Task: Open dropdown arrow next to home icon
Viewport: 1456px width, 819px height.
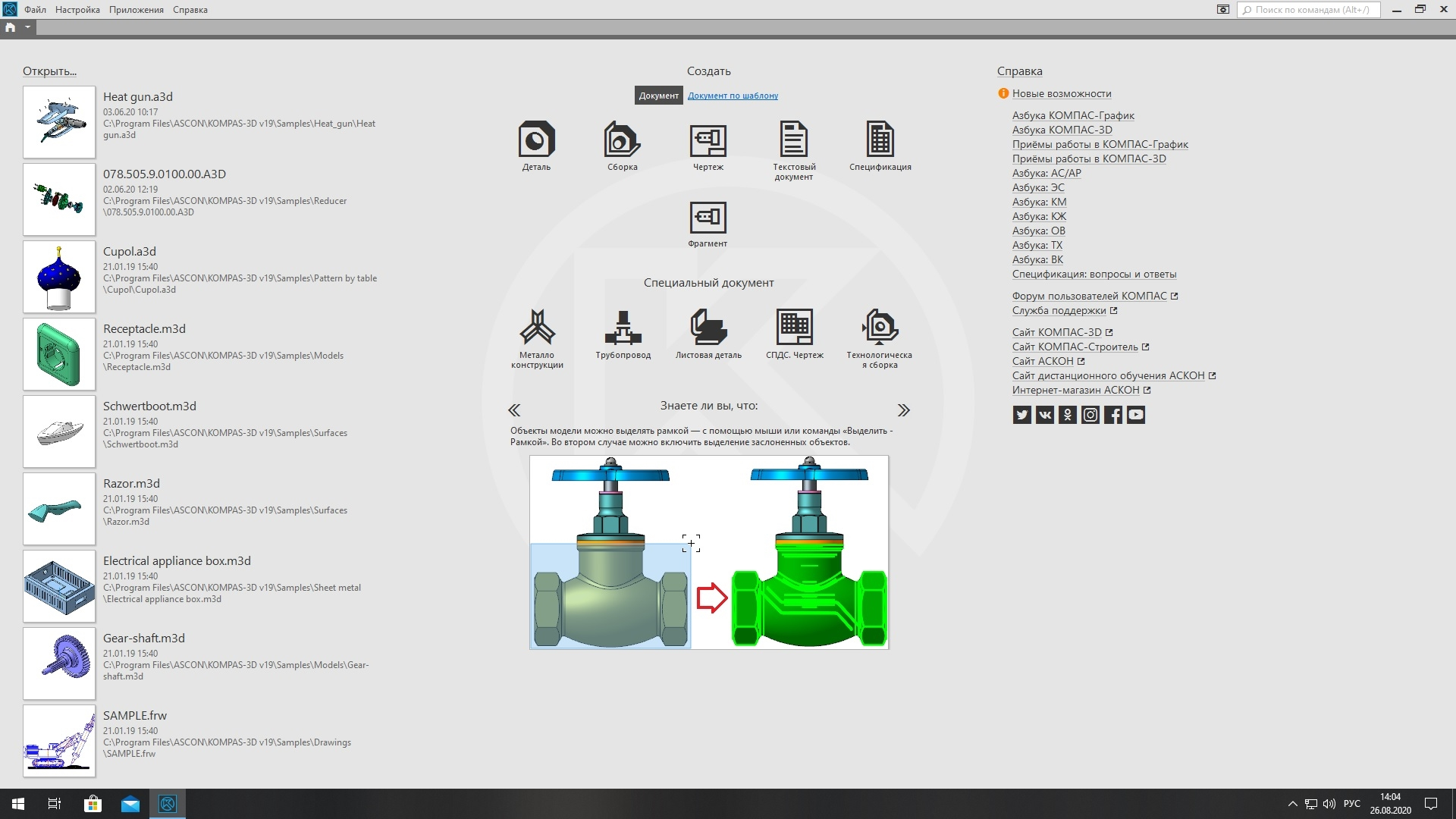Action: tap(27, 27)
